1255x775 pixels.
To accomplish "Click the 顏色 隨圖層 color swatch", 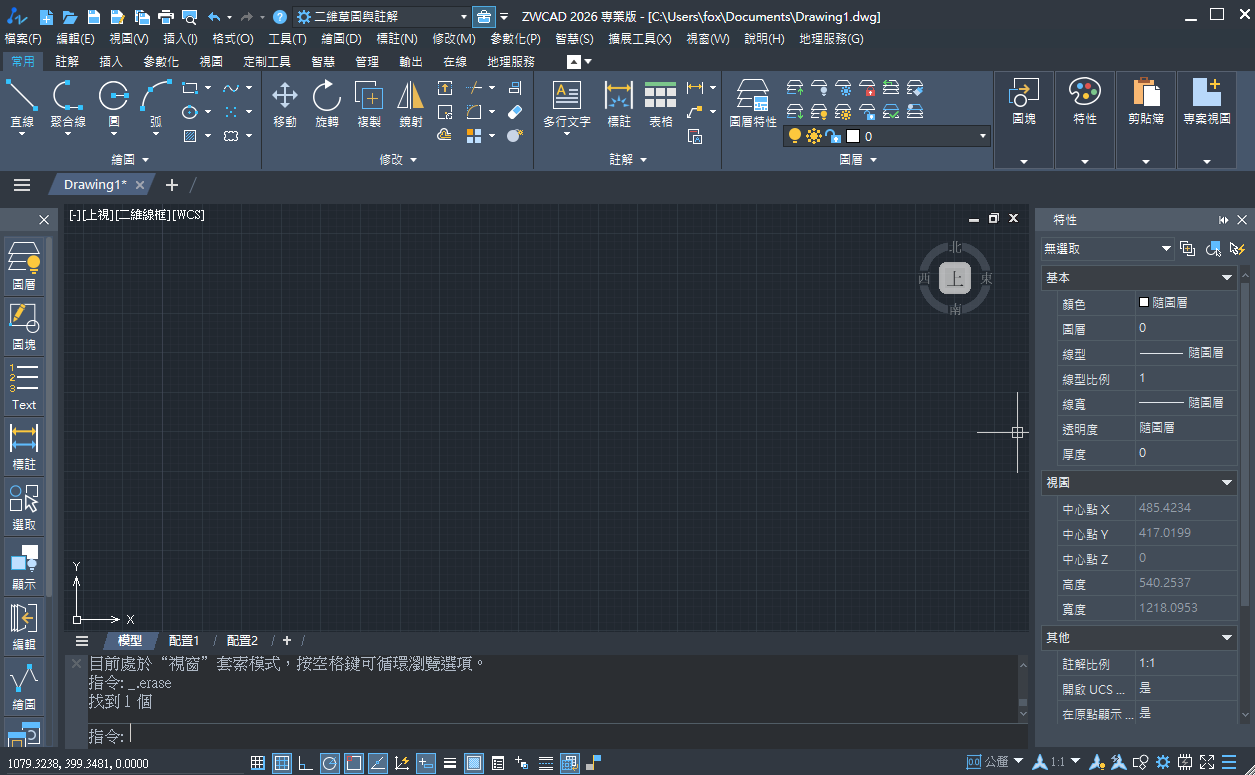I will tap(1144, 302).
